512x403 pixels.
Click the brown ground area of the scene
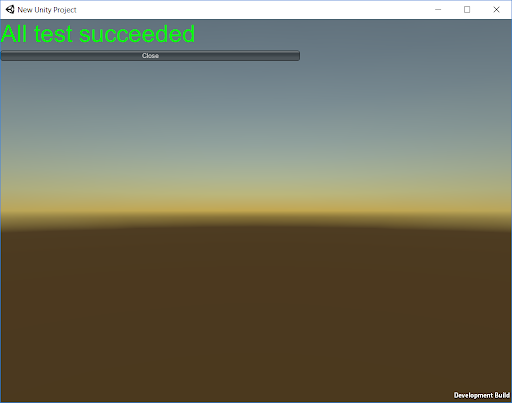coord(256,313)
